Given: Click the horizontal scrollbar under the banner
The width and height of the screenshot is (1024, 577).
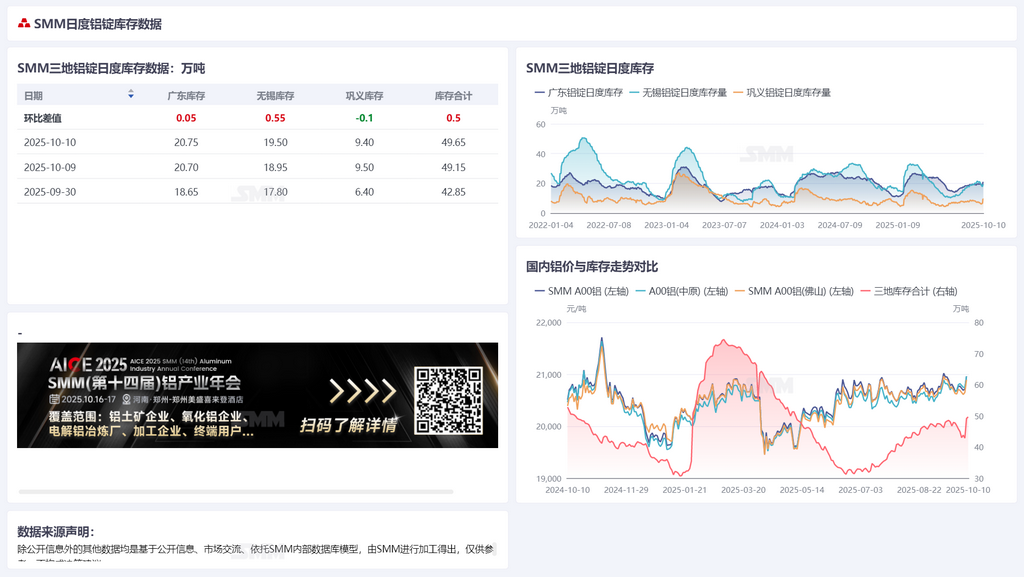Looking at the screenshot, I should tap(236, 491).
